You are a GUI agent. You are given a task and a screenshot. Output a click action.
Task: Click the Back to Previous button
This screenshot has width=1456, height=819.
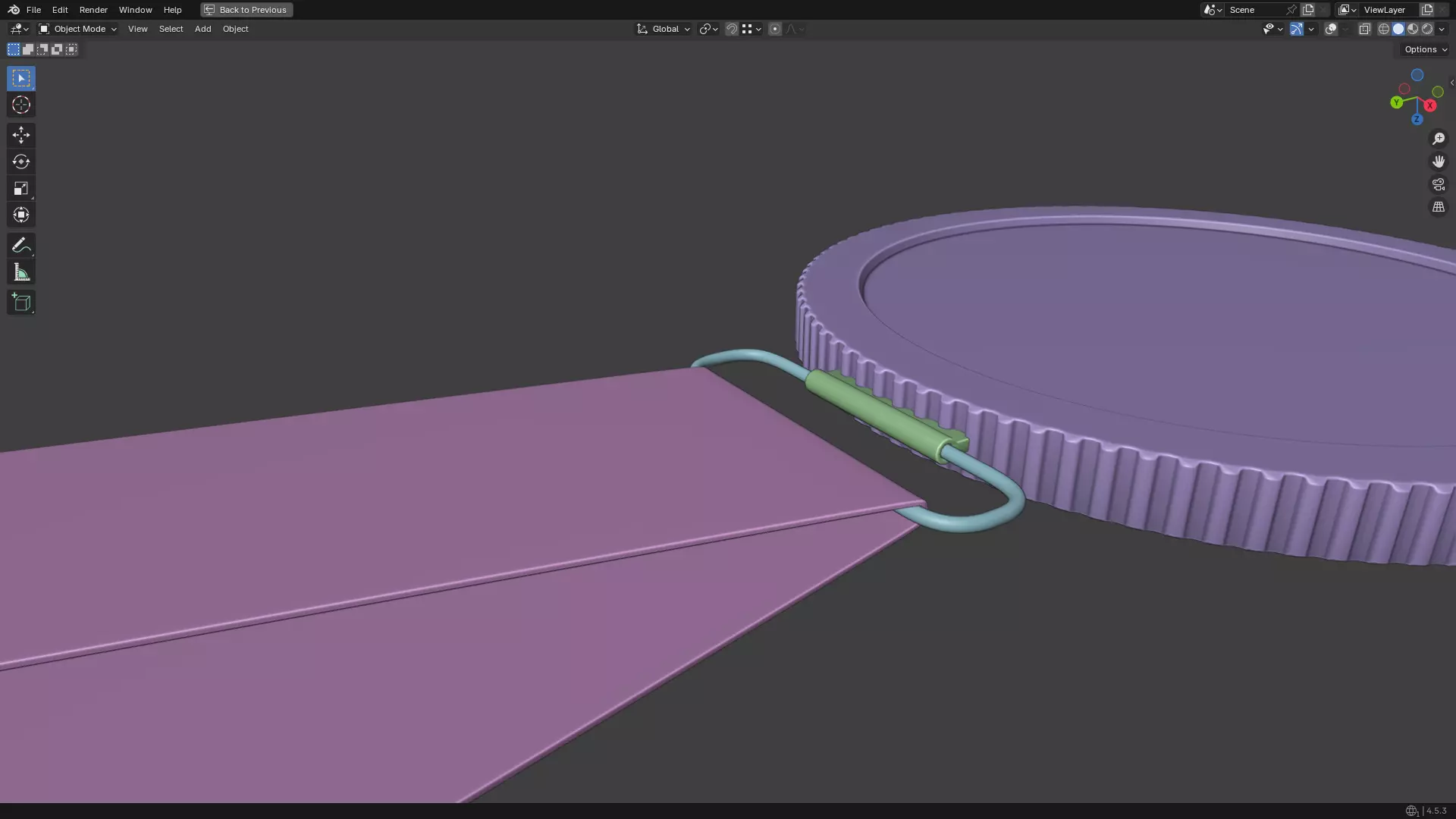(x=246, y=10)
